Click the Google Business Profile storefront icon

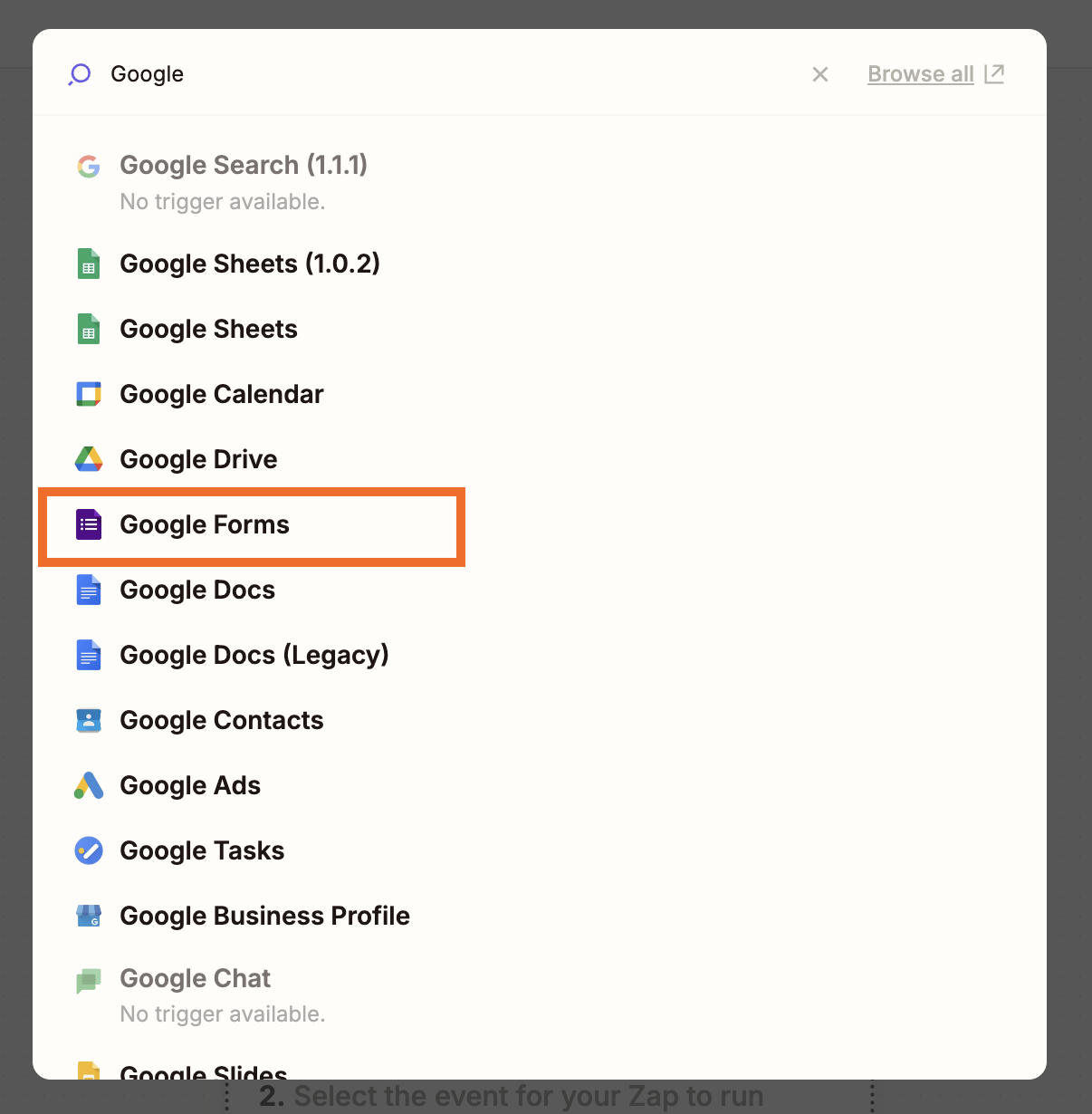(x=89, y=916)
